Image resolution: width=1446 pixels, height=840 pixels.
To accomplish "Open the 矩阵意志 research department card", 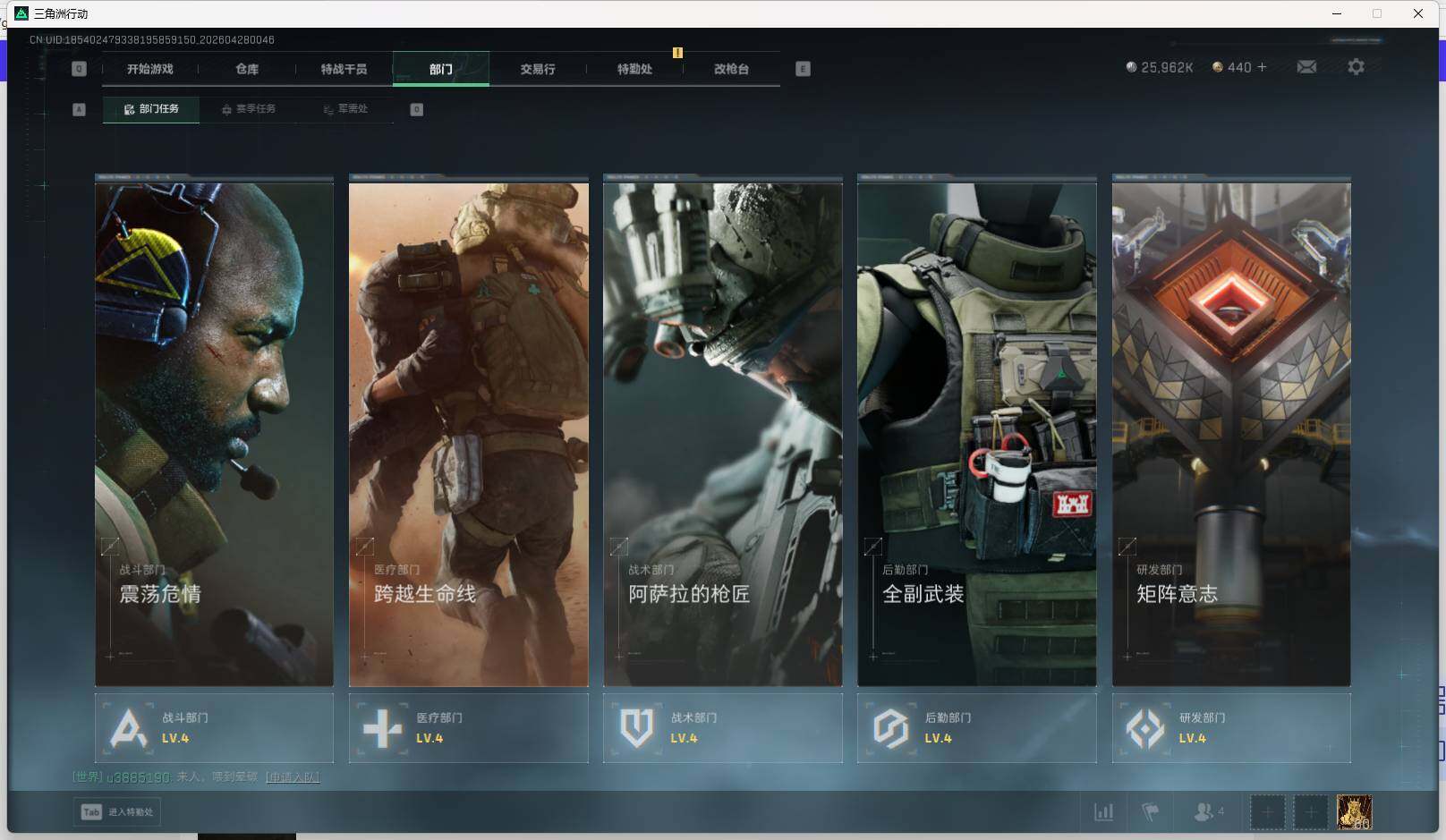I will 1231,435.
